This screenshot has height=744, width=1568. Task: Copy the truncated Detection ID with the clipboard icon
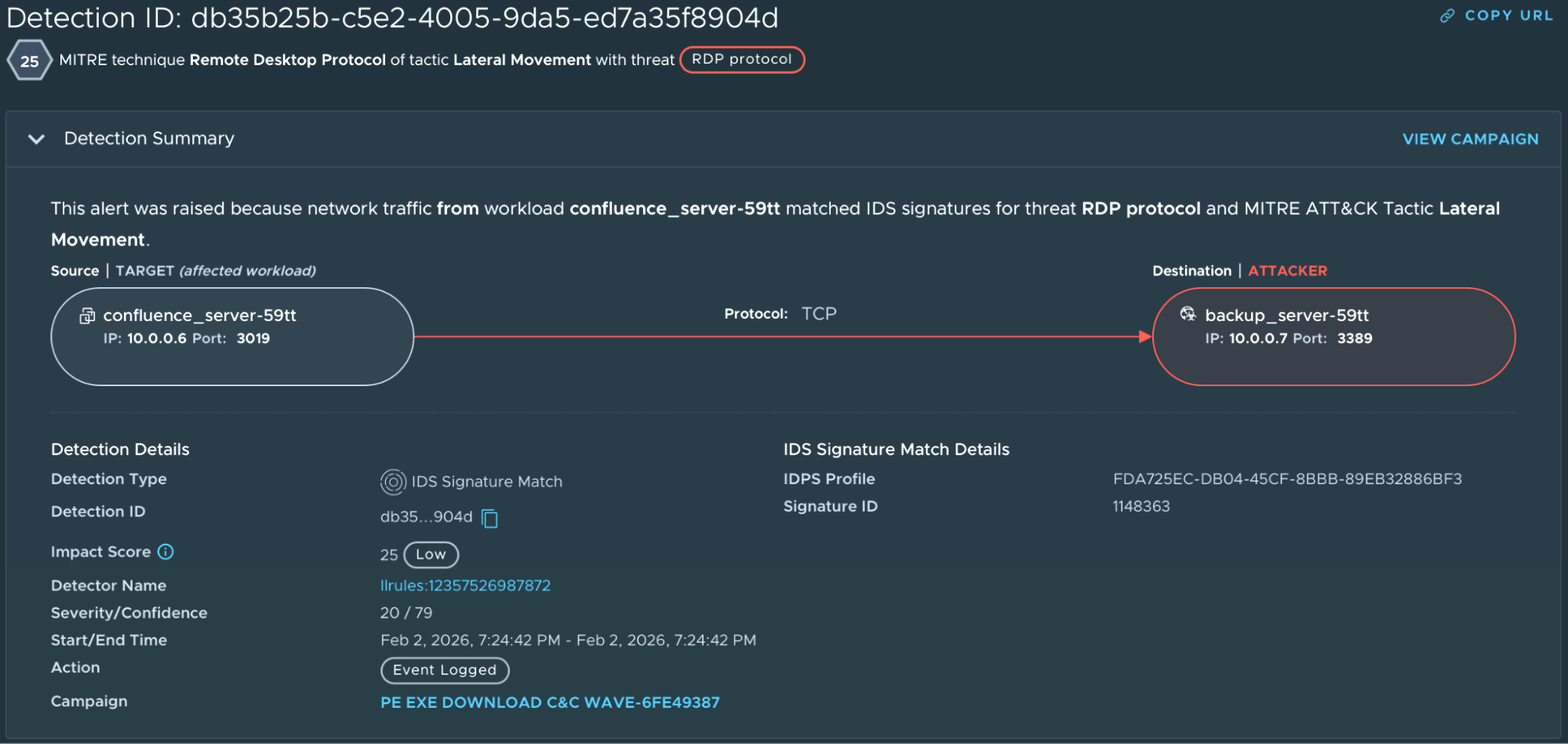point(490,518)
